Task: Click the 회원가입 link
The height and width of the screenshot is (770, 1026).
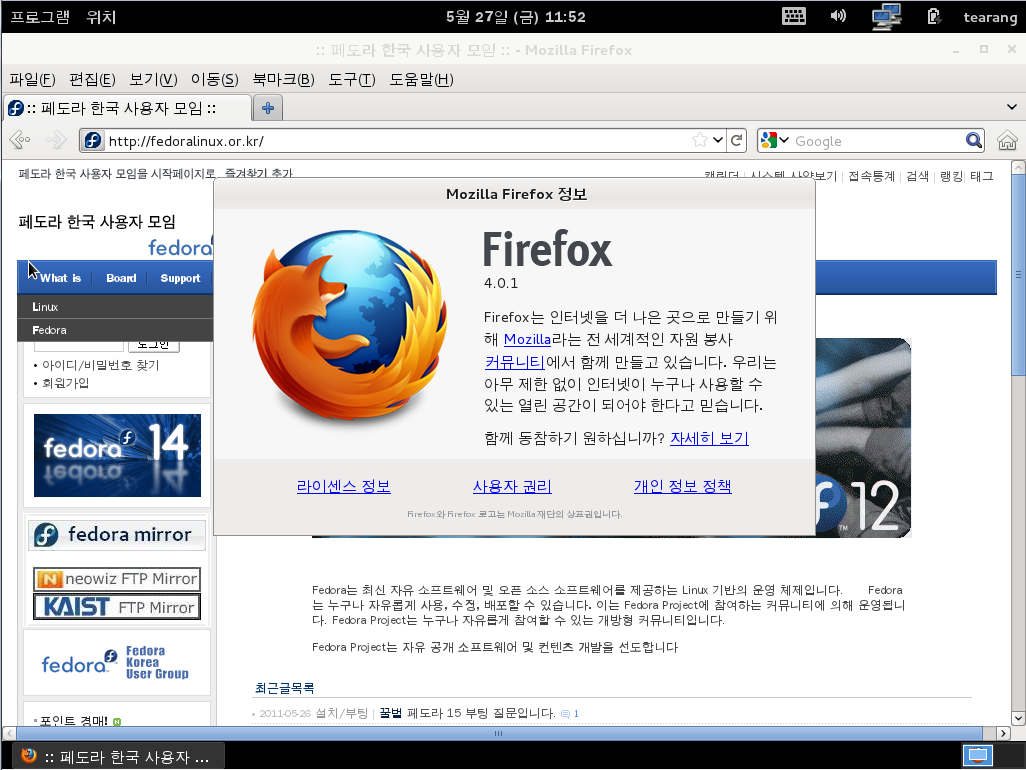Action: pyautogui.click(x=65, y=383)
